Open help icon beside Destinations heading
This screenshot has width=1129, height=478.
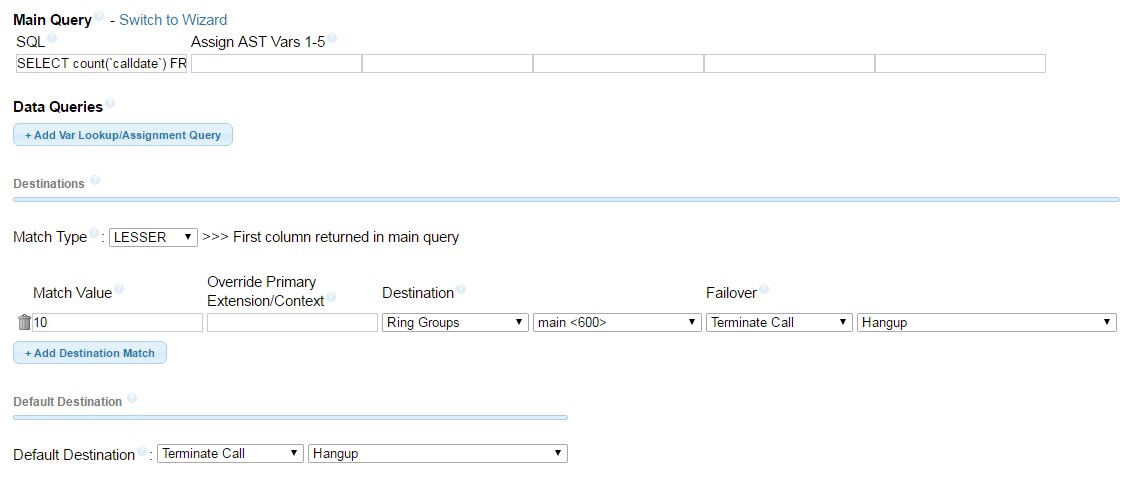coord(94,180)
